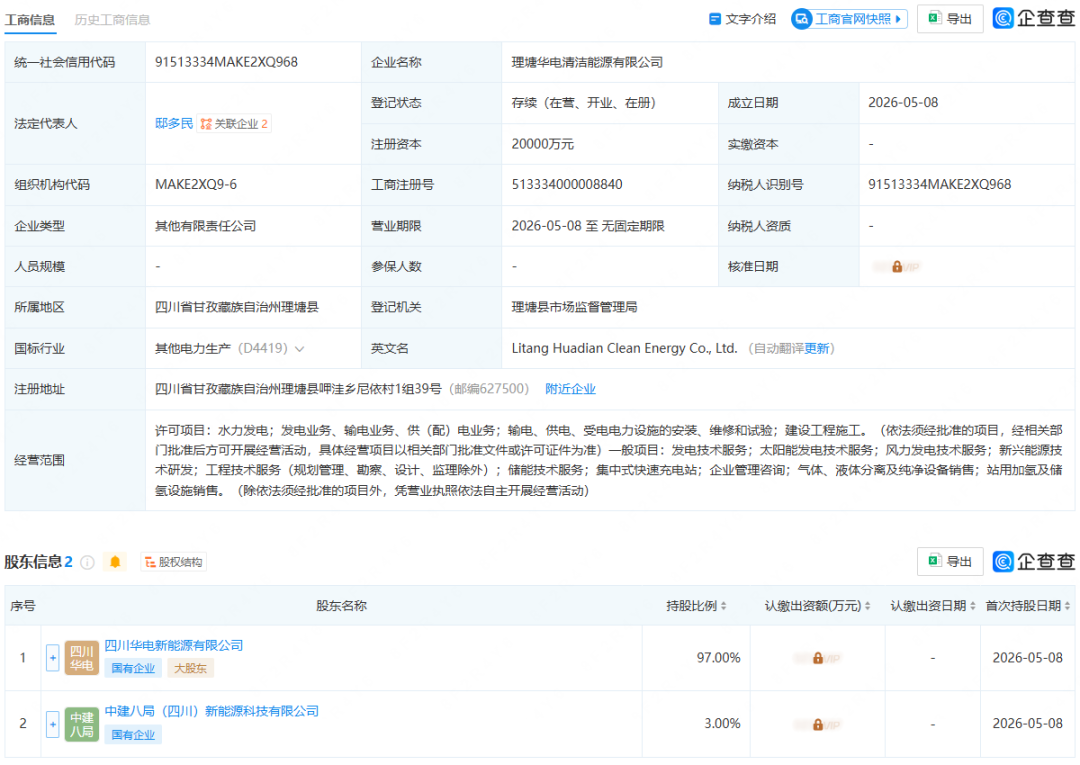Export shareholder info via 导出 button
1080x765 pixels.
pos(950,561)
